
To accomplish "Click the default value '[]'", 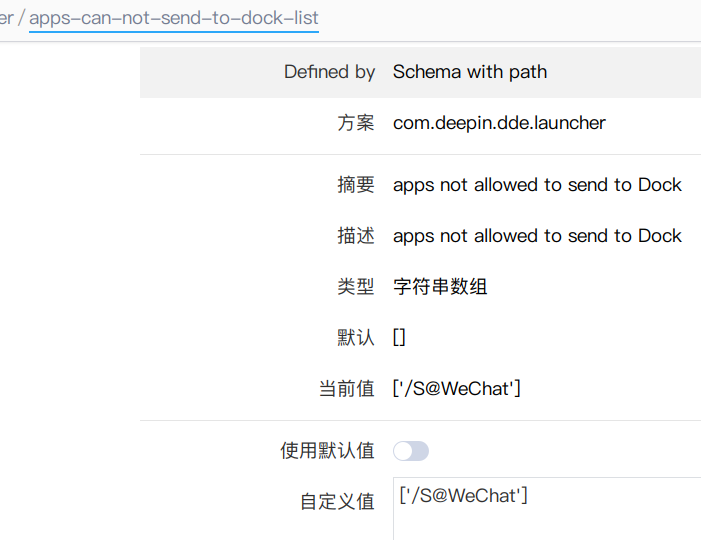I will coord(399,338).
